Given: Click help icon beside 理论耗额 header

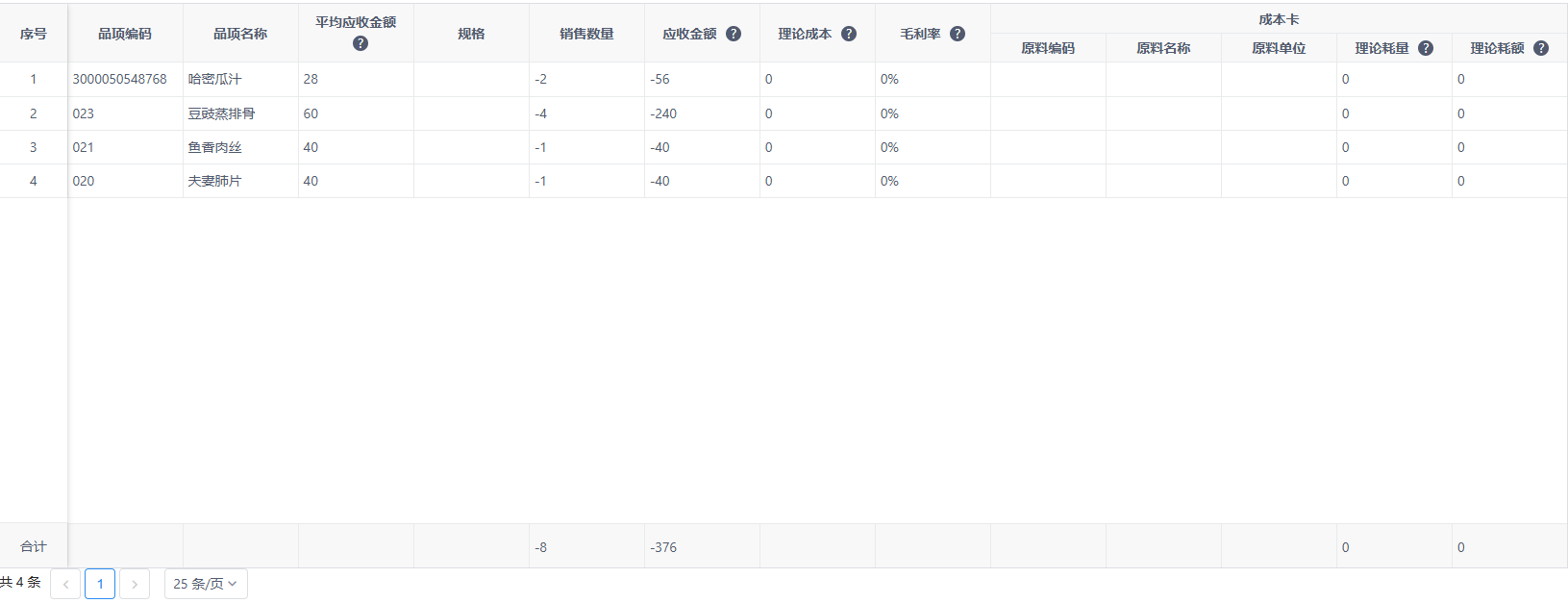Looking at the screenshot, I should tap(1541, 48).
